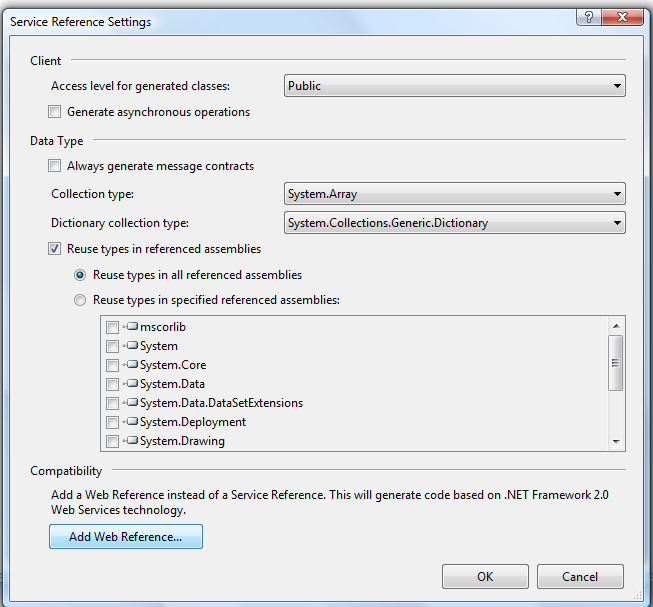Click the System.Drawing assembly icon
The image size is (653, 607).
pos(130,440)
